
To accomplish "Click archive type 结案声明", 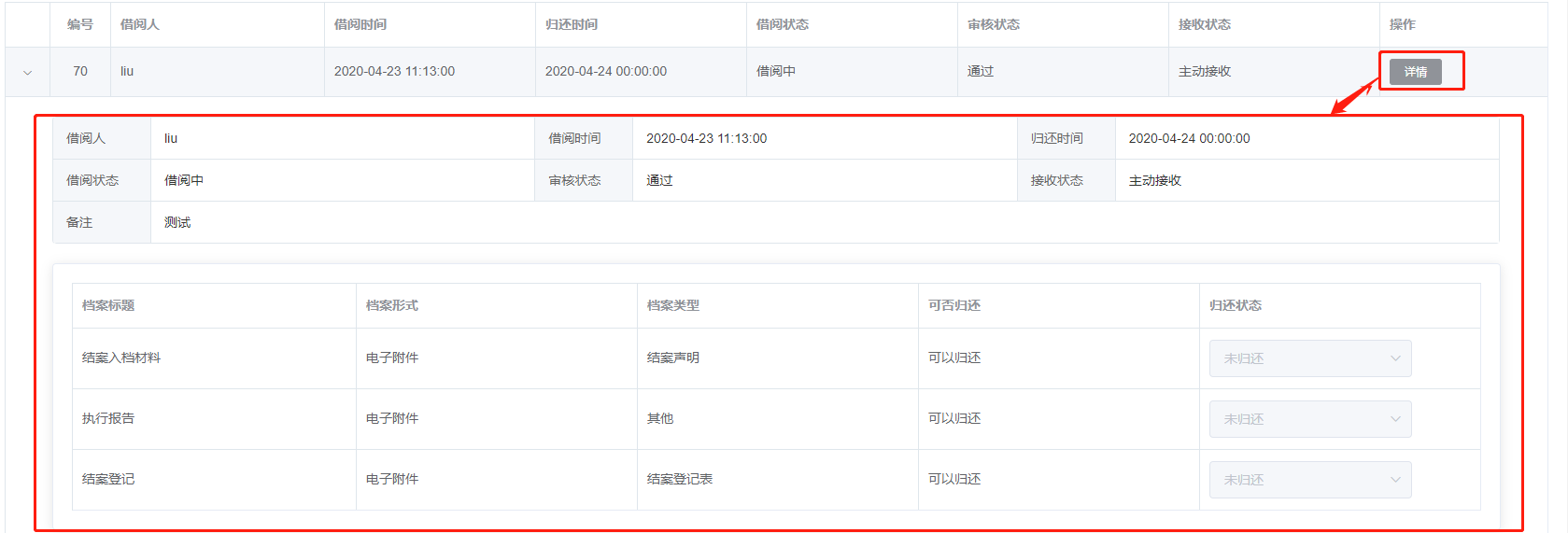I will click(673, 358).
